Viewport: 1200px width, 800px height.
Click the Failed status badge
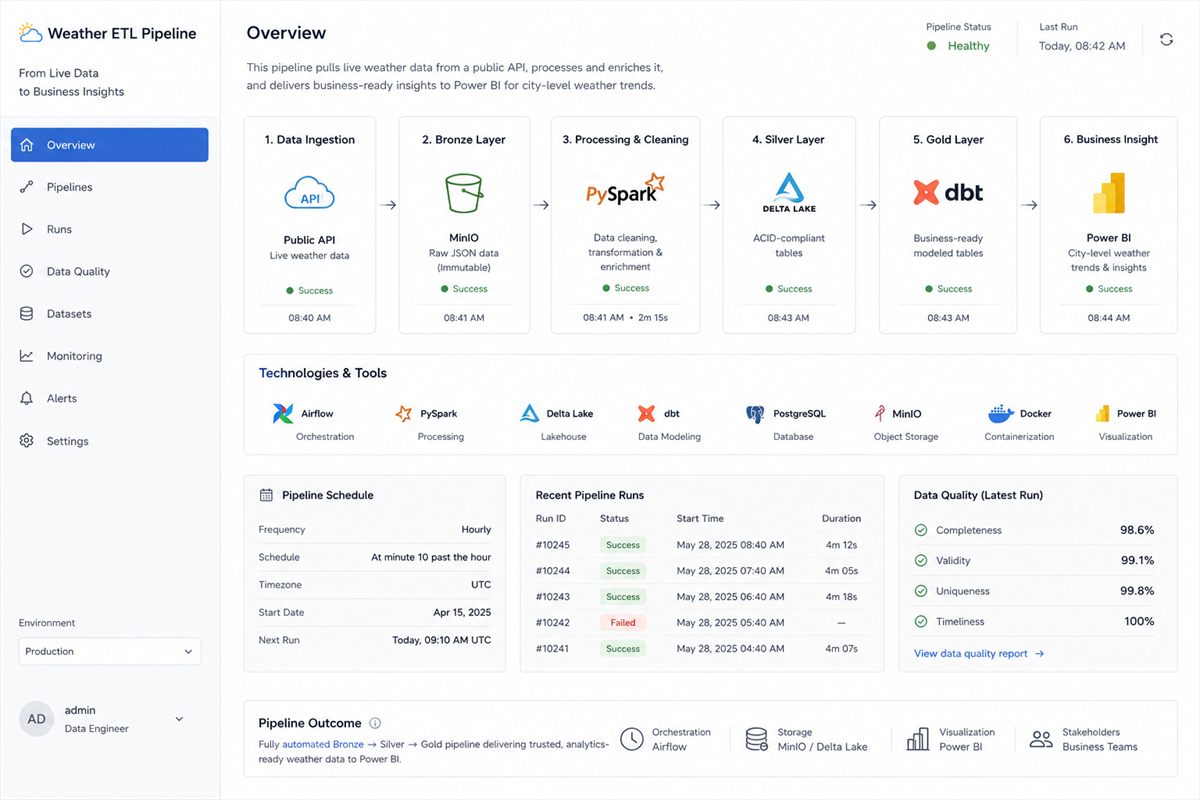pos(623,622)
